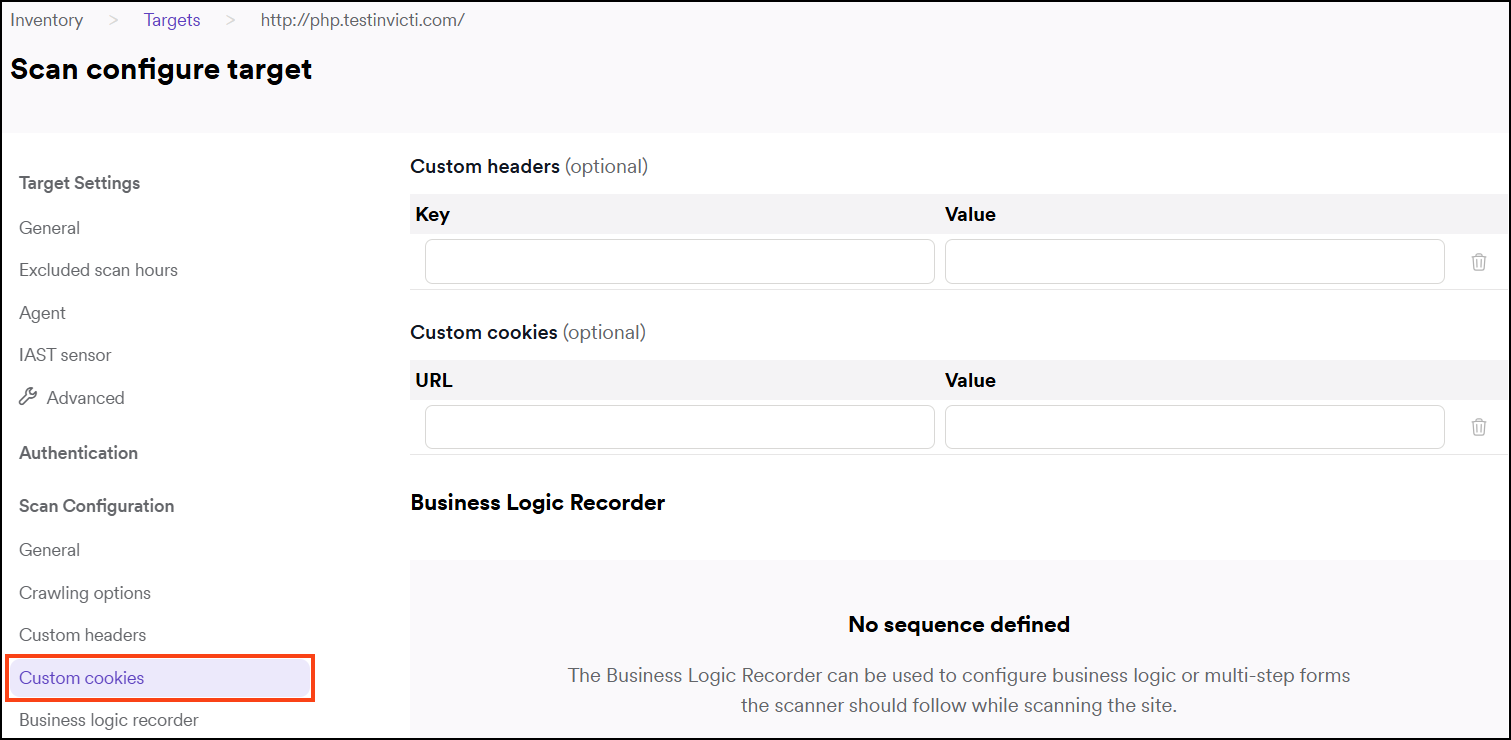Open the Custom headers settings page

pos(82,634)
